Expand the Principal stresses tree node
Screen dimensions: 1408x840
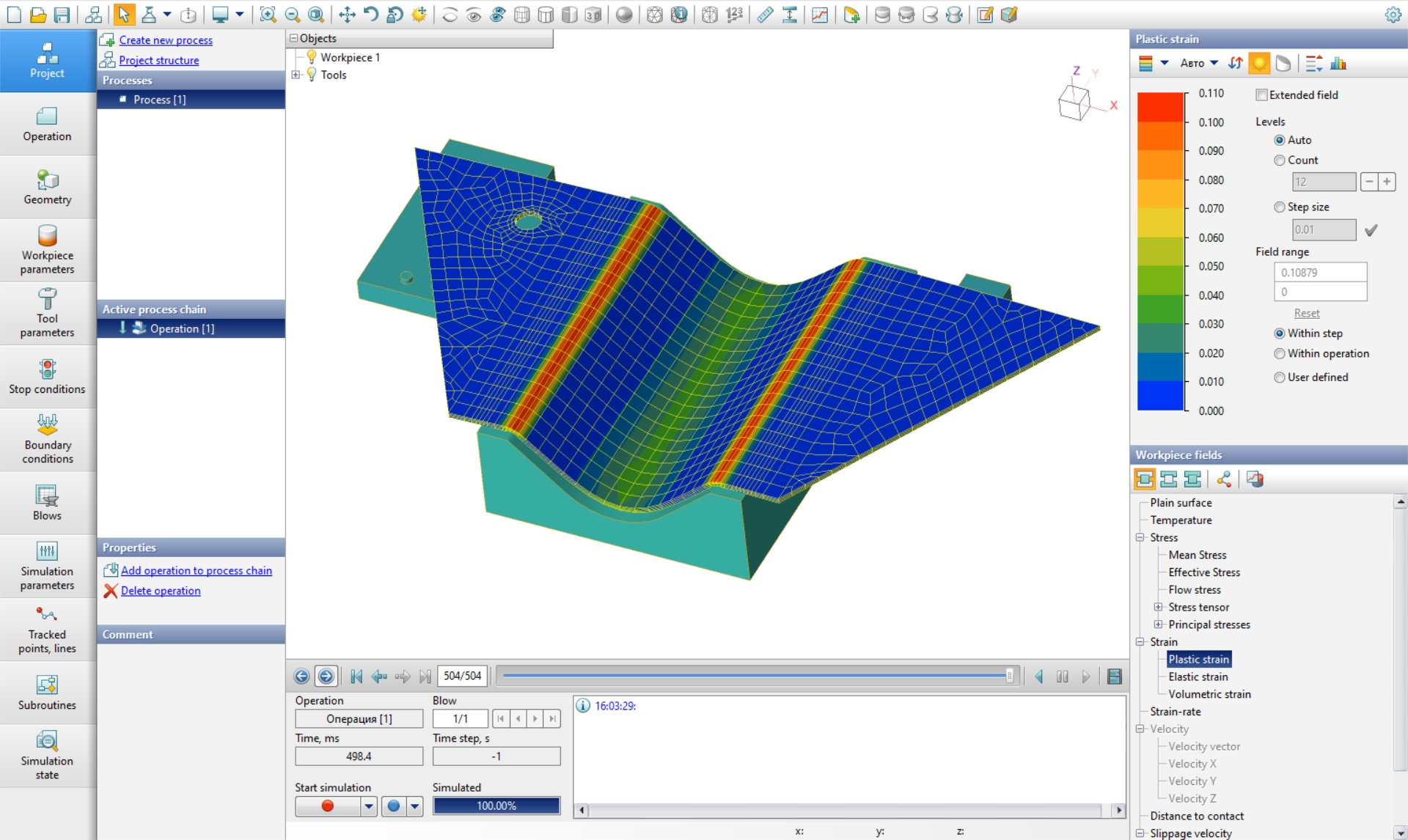[1159, 625]
